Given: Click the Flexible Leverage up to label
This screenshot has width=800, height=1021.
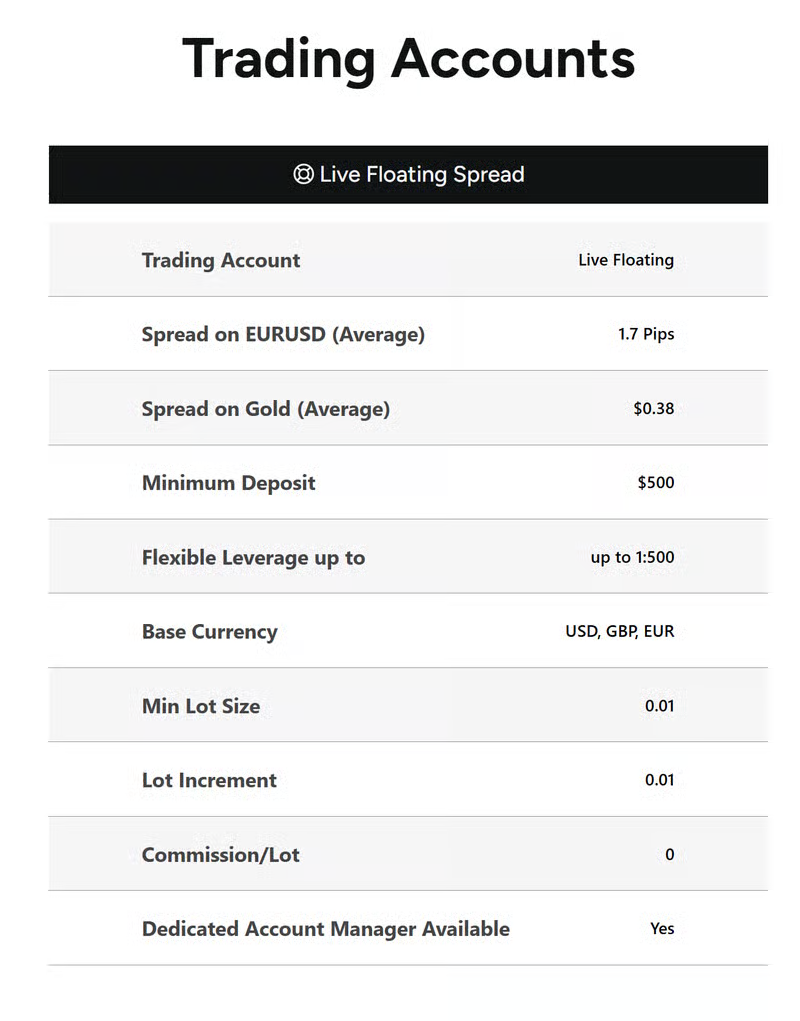Looking at the screenshot, I should (253, 557).
